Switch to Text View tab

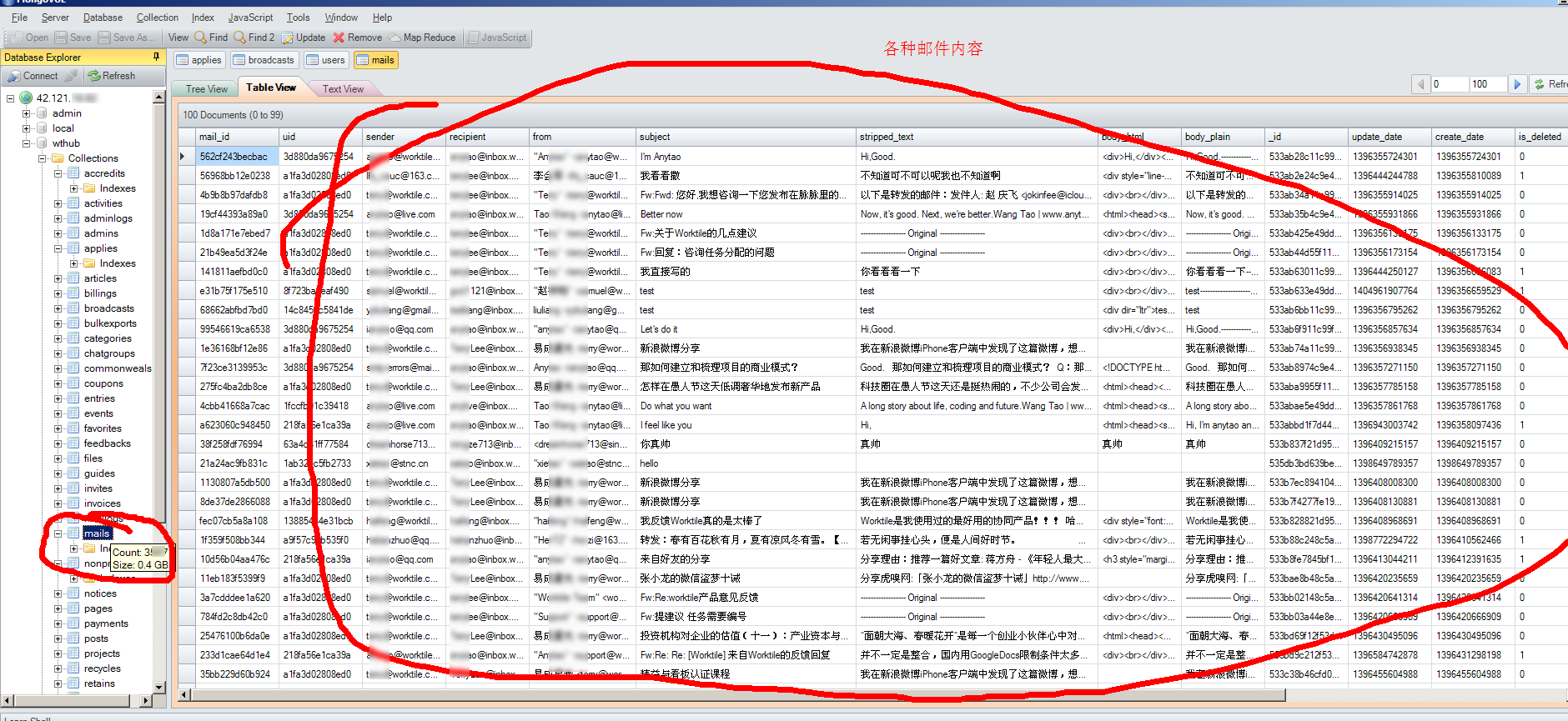pos(343,89)
